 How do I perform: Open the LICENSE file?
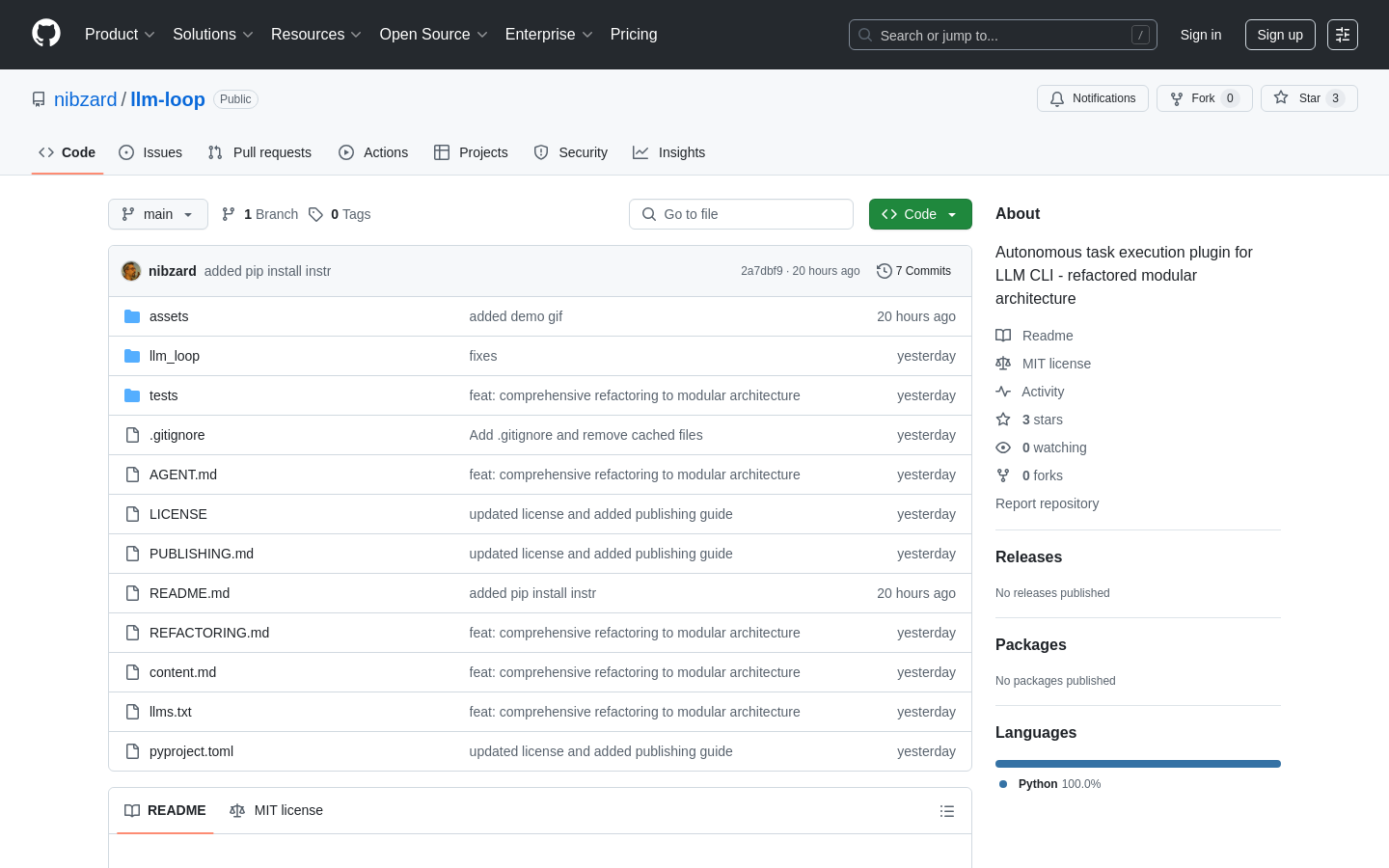tap(178, 514)
